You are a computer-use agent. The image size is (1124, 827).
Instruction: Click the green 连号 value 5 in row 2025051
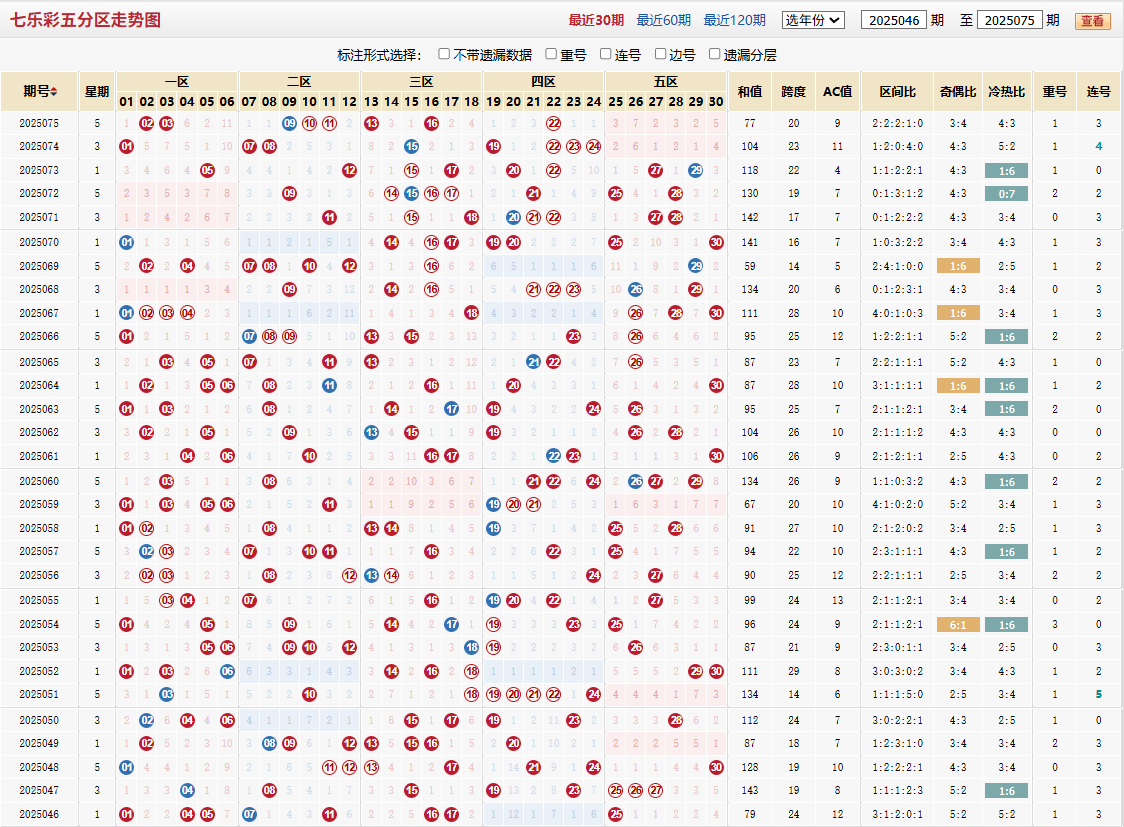pyautogui.click(x=1098, y=694)
